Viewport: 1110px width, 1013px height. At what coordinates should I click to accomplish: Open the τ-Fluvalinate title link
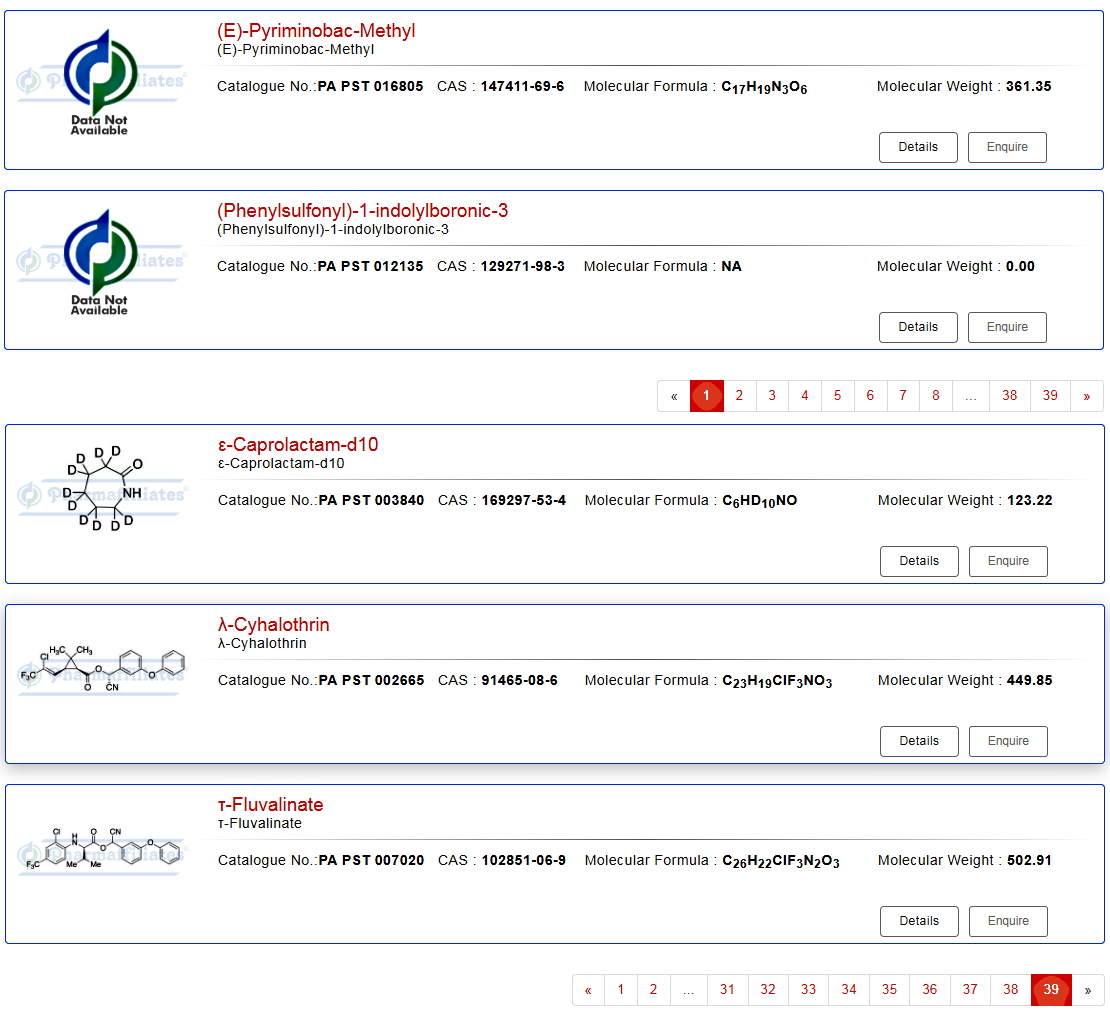[270, 805]
